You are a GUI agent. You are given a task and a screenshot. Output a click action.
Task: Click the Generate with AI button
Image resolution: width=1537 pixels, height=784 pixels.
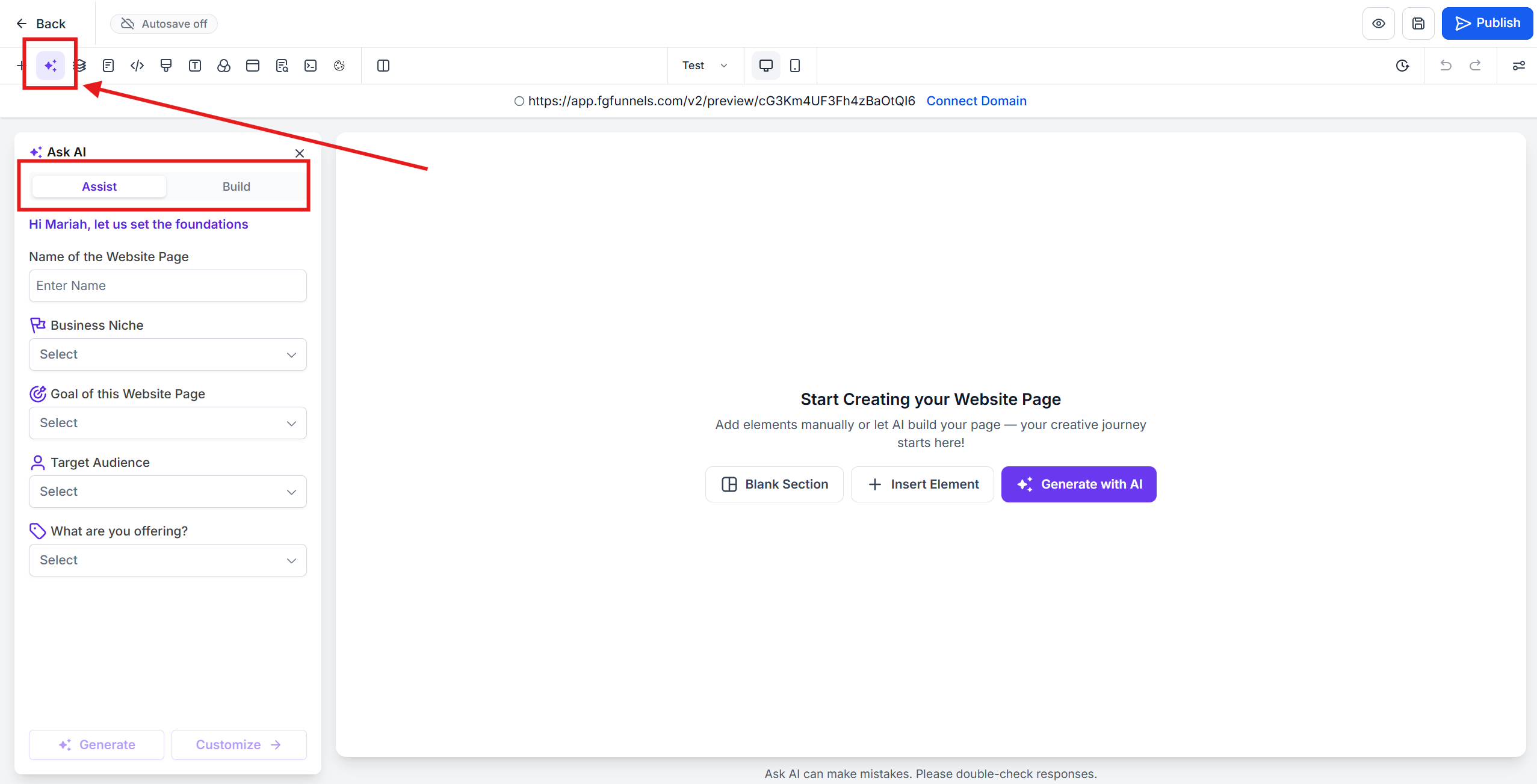(1078, 484)
